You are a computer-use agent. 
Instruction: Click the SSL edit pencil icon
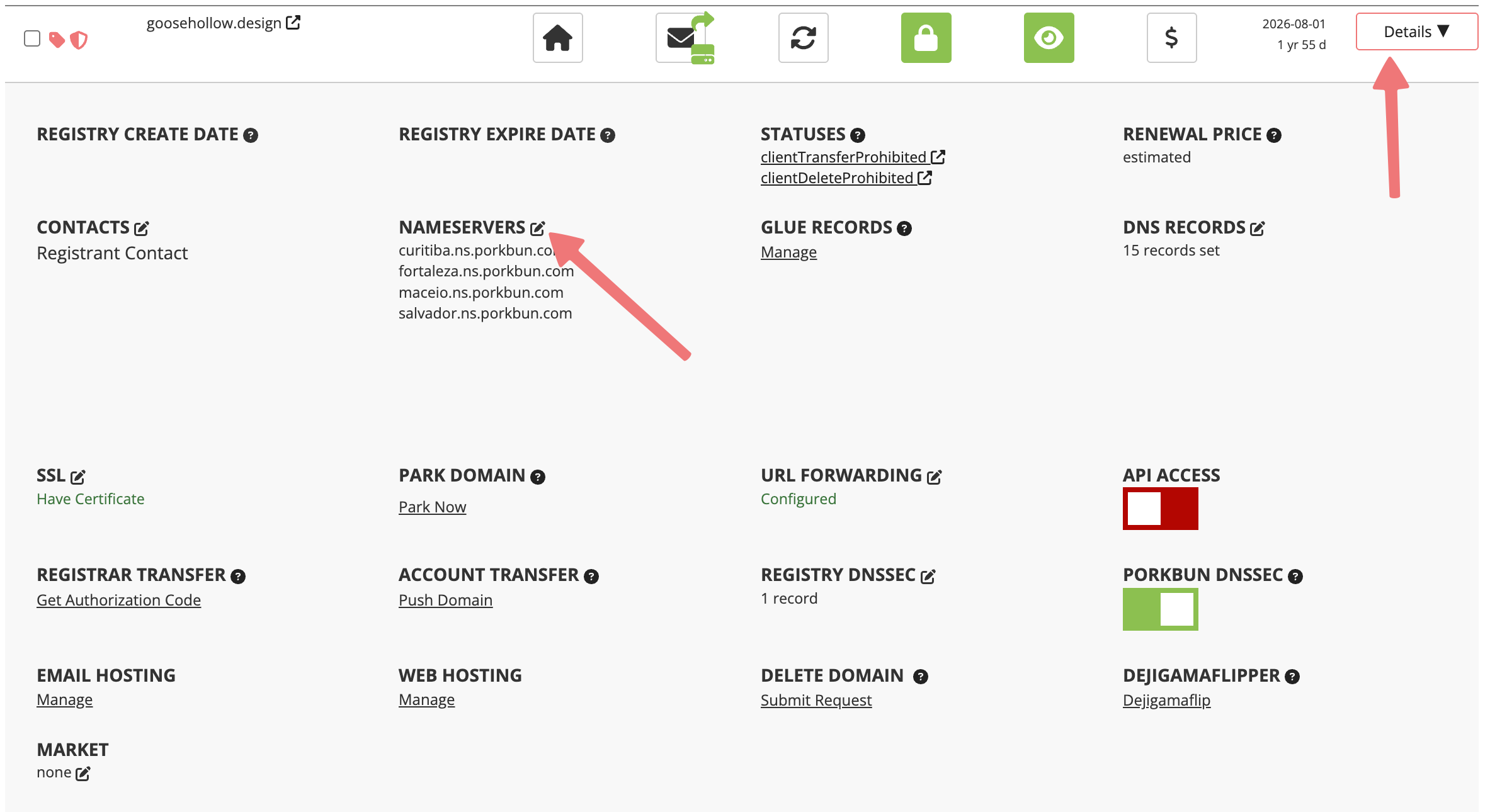[x=78, y=477]
